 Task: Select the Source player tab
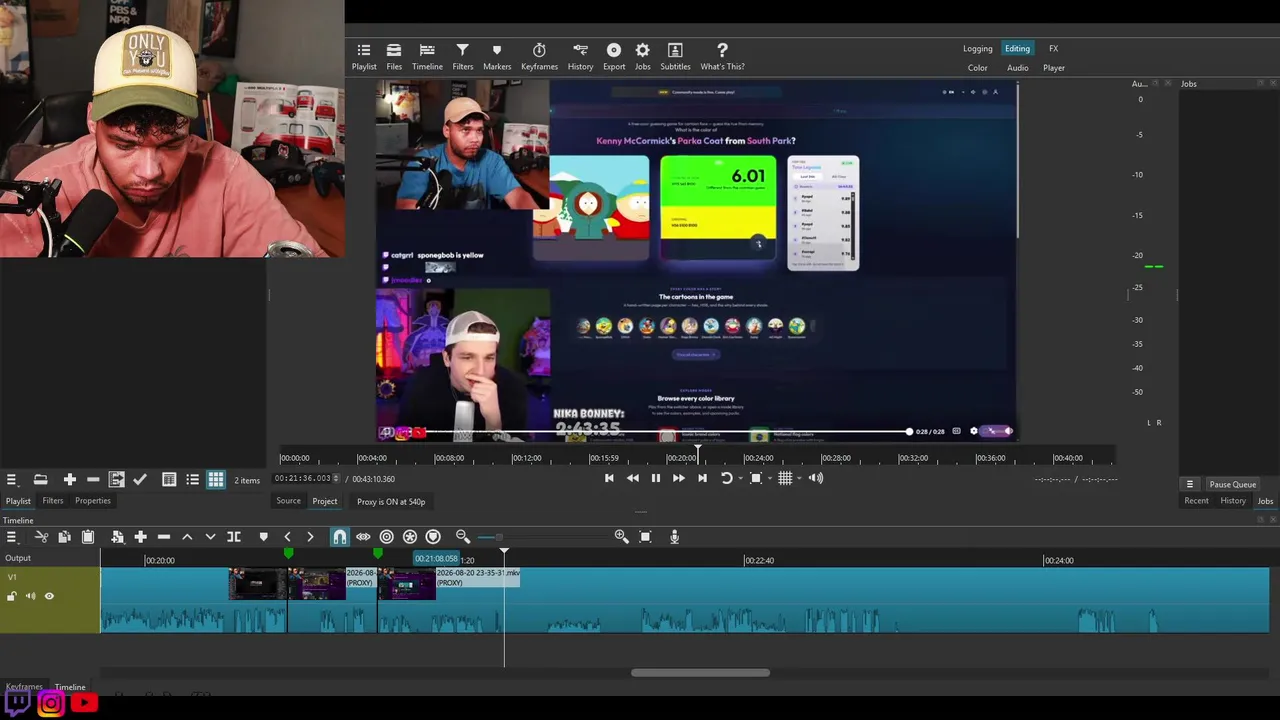pyautogui.click(x=288, y=501)
